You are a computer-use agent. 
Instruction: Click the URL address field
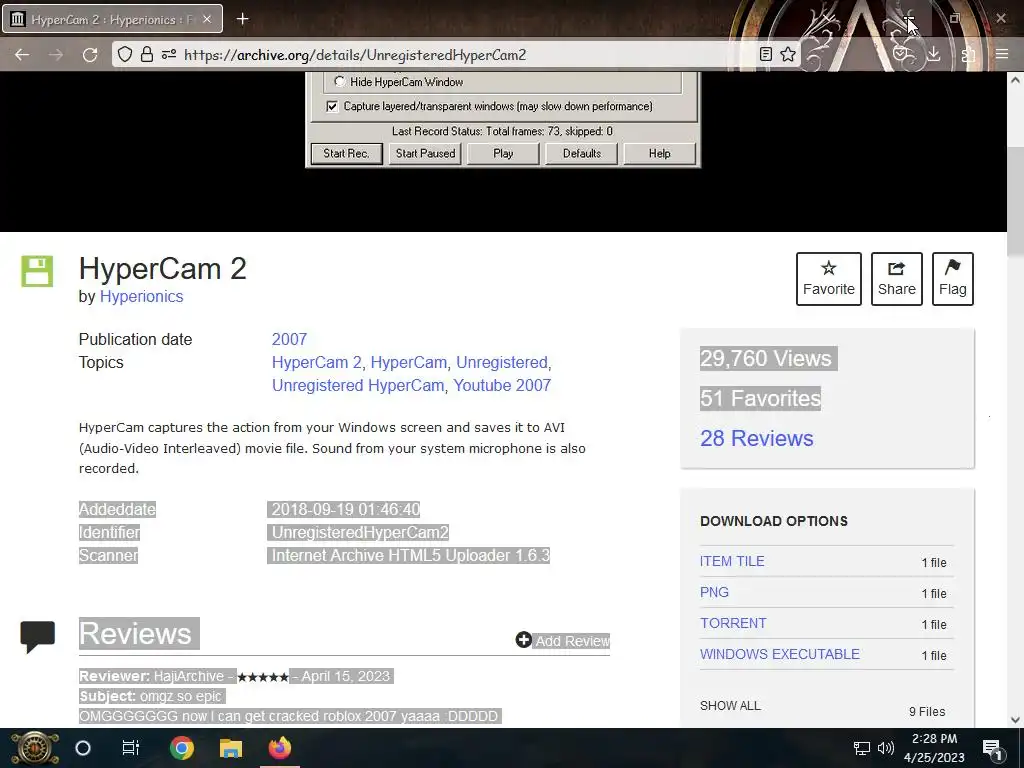[x=457, y=55]
